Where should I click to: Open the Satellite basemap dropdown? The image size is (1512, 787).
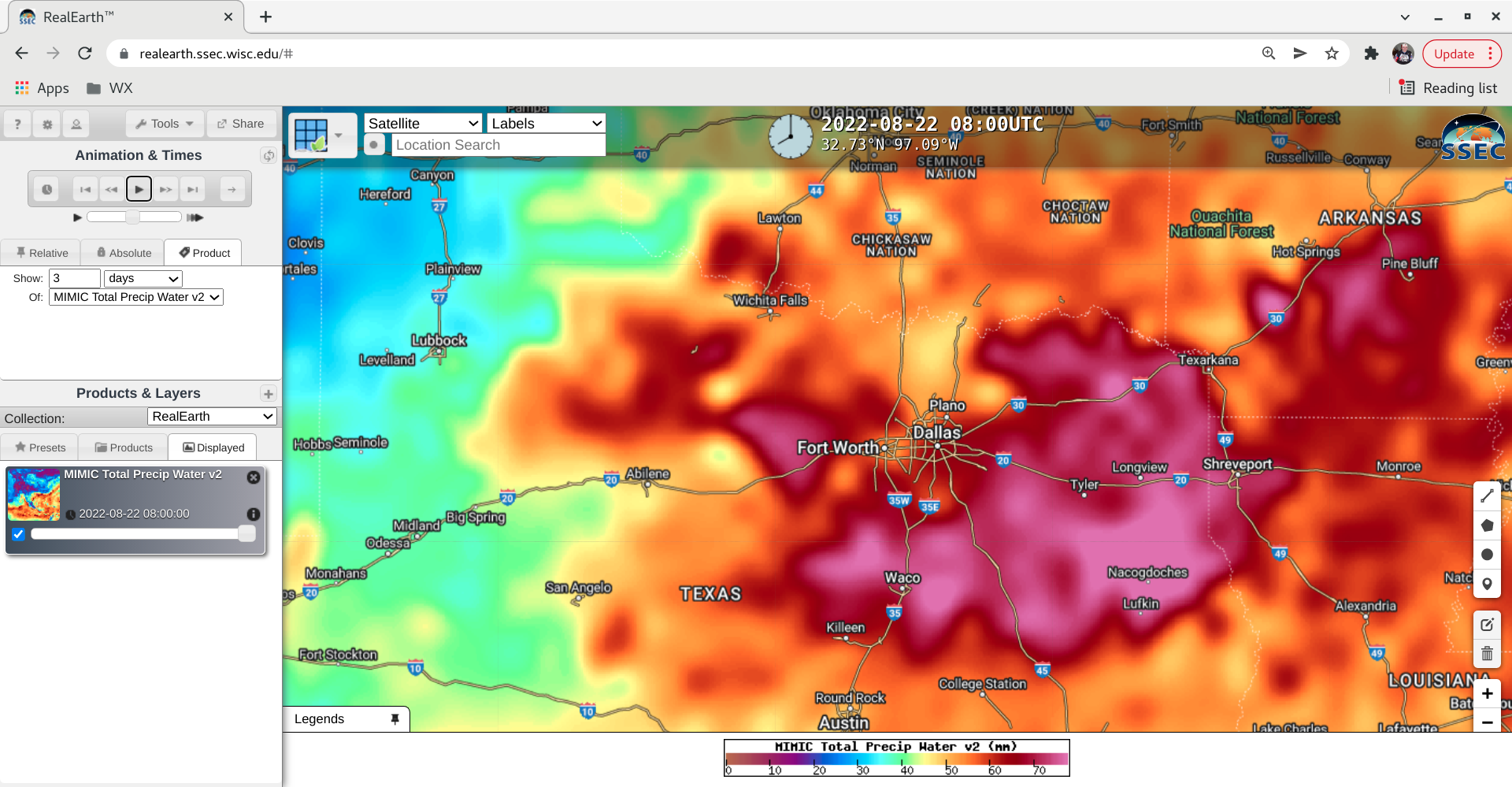tap(423, 124)
